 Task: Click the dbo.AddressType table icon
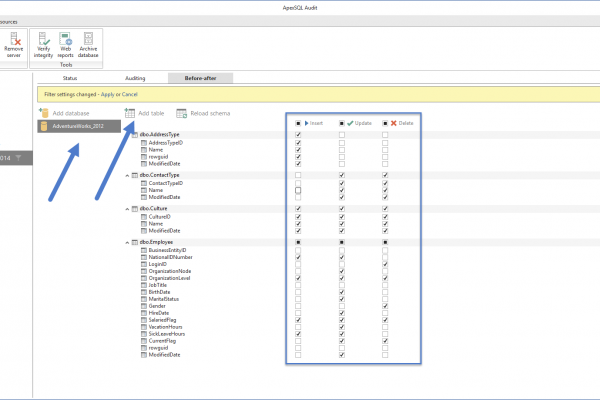(135, 135)
